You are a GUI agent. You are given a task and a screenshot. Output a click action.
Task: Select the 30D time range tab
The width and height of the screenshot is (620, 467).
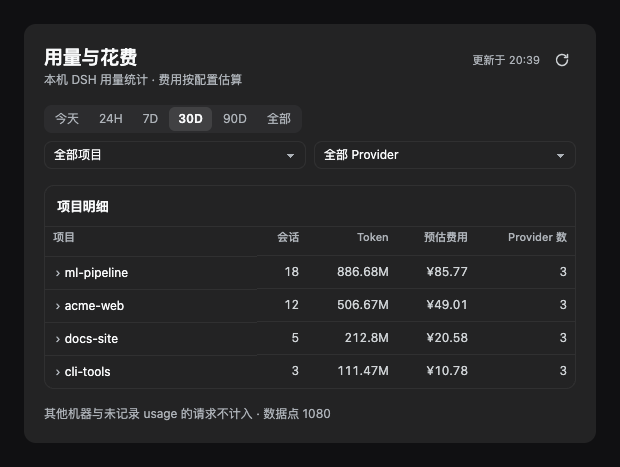[191, 119]
